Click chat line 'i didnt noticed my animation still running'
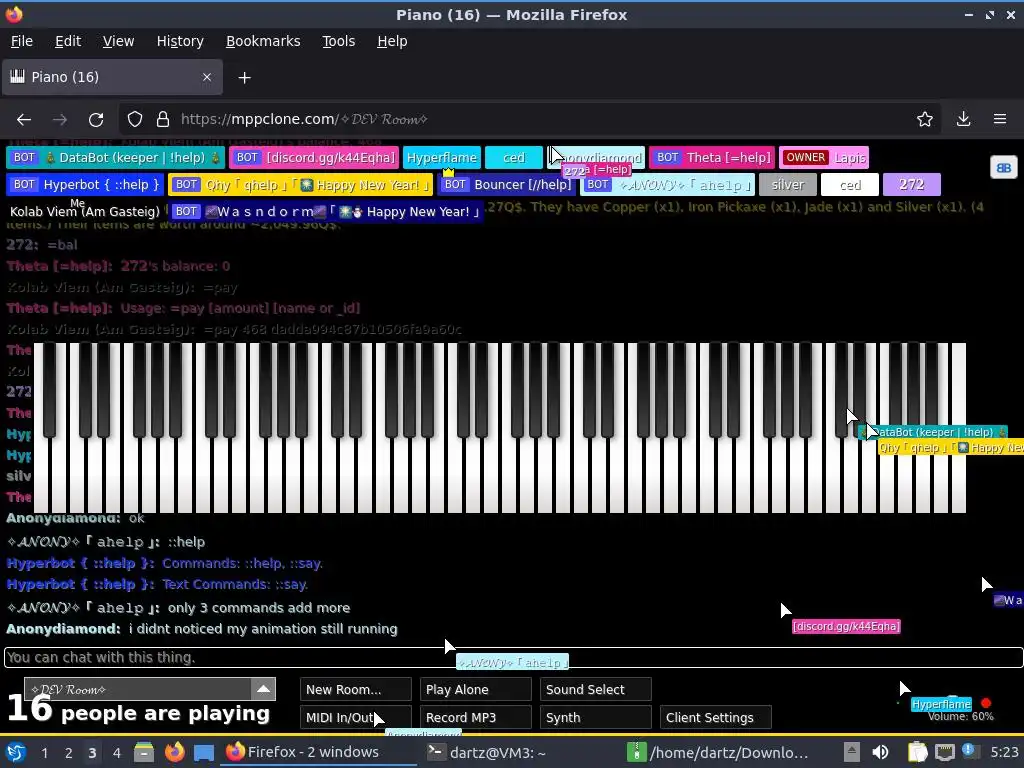This screenshot has height=768, width=1024. [x=263, y=629]
